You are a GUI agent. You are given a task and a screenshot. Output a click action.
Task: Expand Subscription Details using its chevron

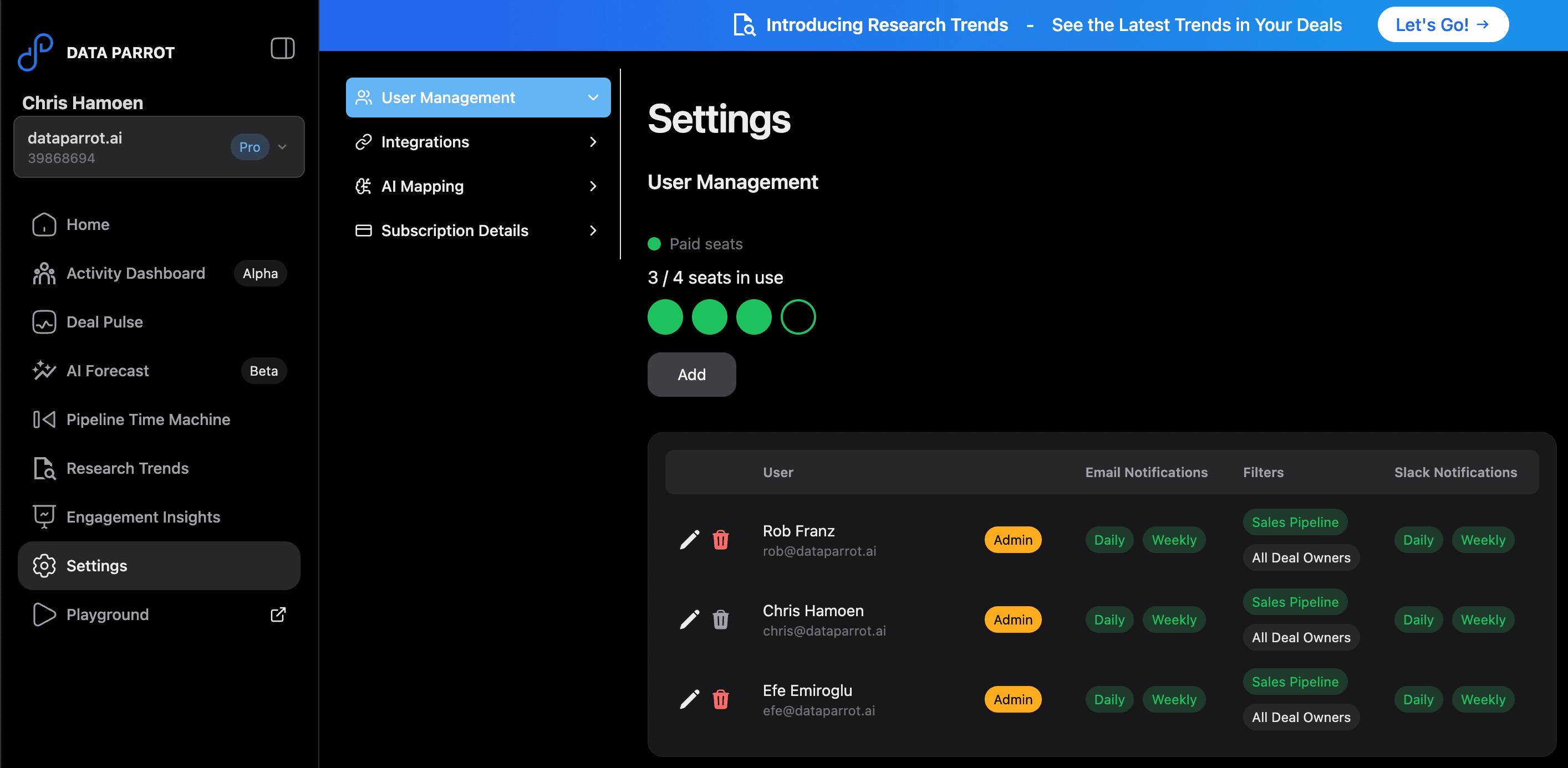pyautogui.click(x=593, y=231)
